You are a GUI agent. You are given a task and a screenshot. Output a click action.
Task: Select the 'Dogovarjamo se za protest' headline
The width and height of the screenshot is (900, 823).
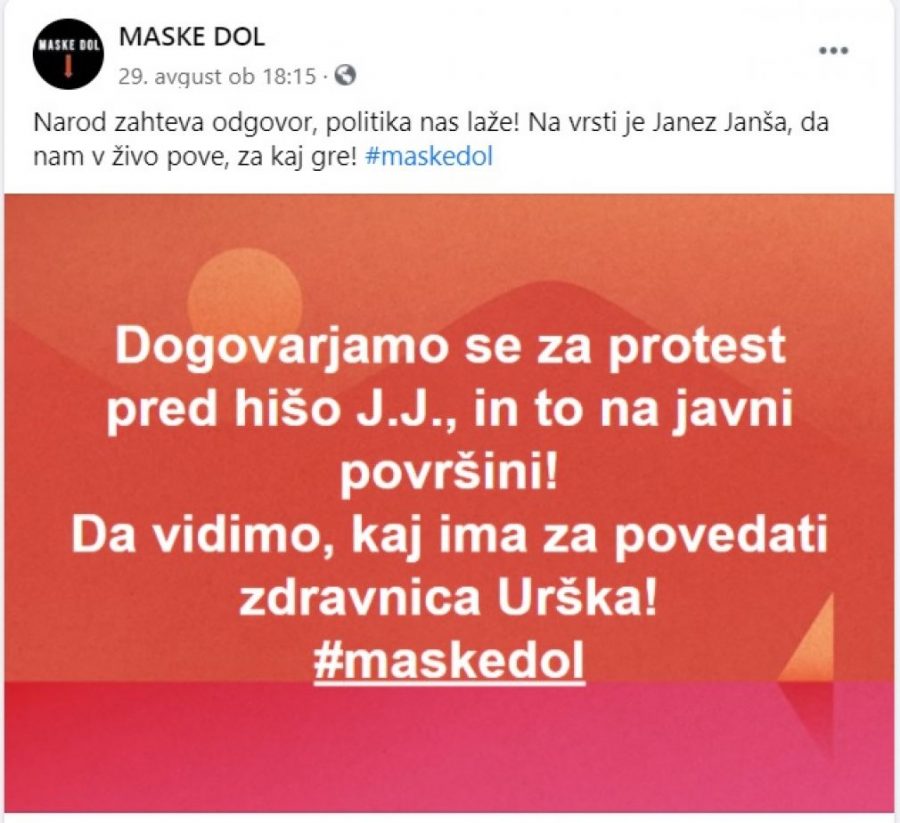[451, 345]
